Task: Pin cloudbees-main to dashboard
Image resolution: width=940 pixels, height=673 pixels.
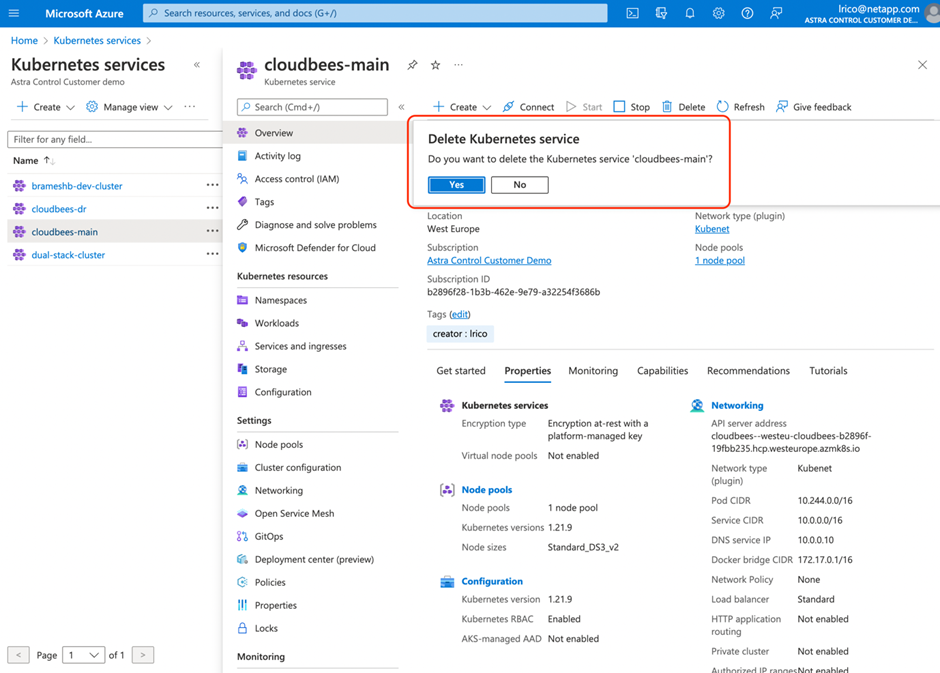Action: point(412,65)
